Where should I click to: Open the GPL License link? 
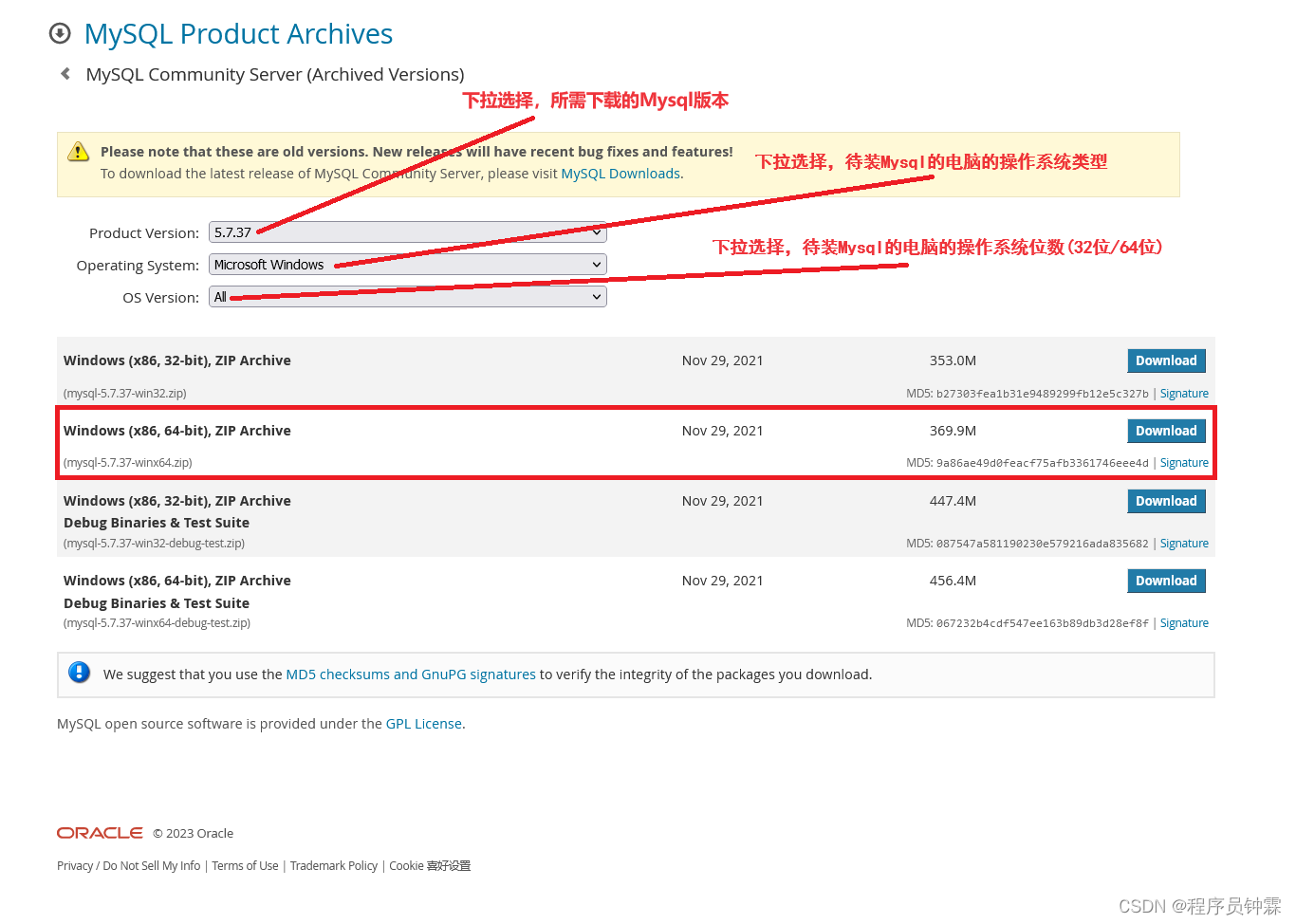(424, 724)
